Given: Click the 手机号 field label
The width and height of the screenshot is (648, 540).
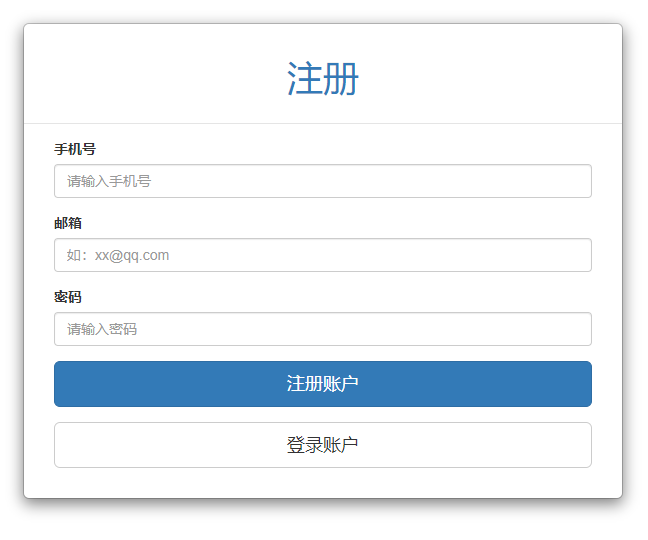Looking at the screenshot, I should tap(75, 149).
